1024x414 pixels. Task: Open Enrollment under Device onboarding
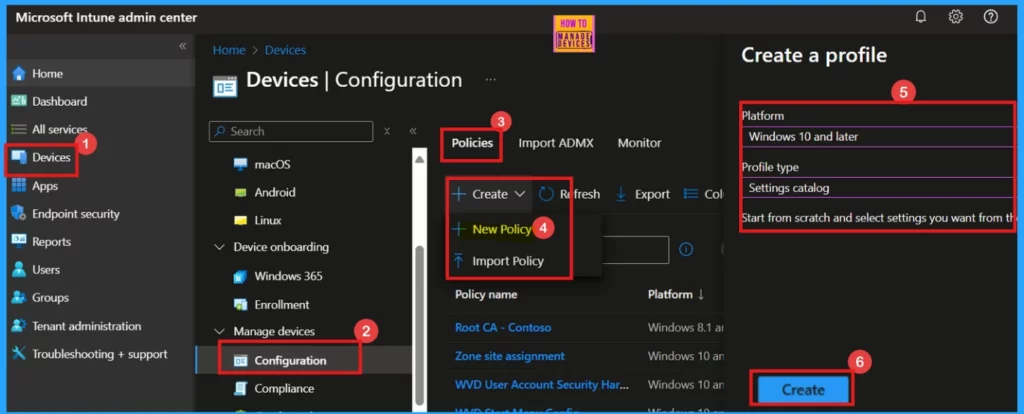click(x=281, y=304)
